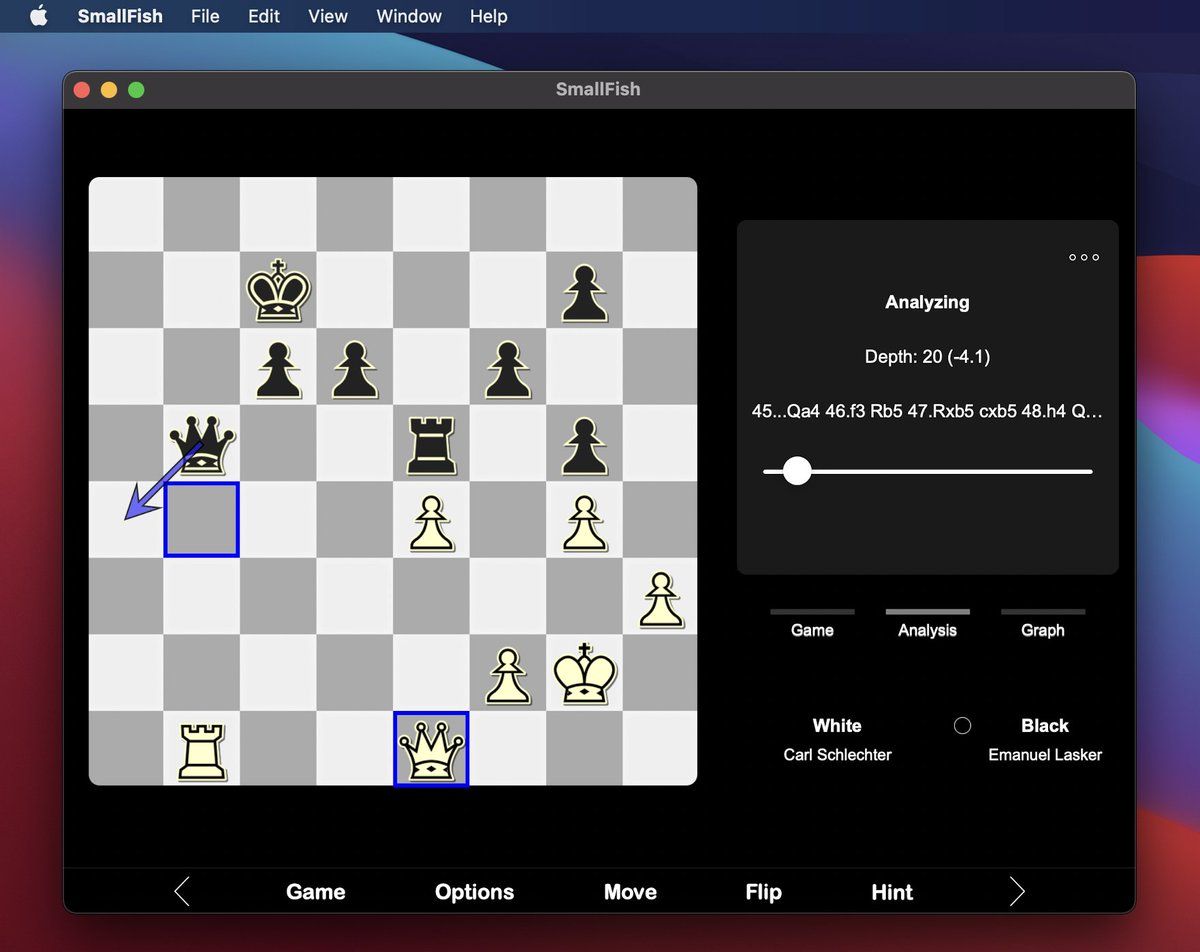This screenshot has height=952, width=1200.
Task: Click the right arrow to step forward
Action: coord(1017,891)
